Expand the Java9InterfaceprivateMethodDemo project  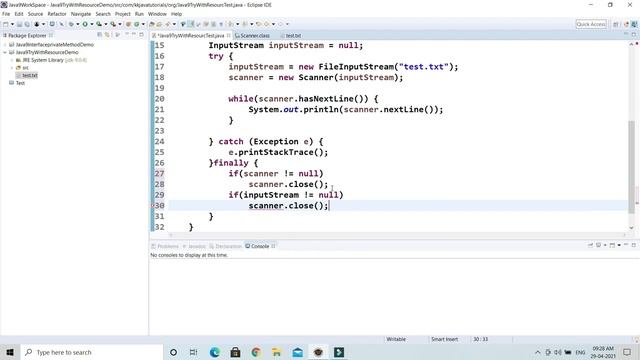coord(5,44)
